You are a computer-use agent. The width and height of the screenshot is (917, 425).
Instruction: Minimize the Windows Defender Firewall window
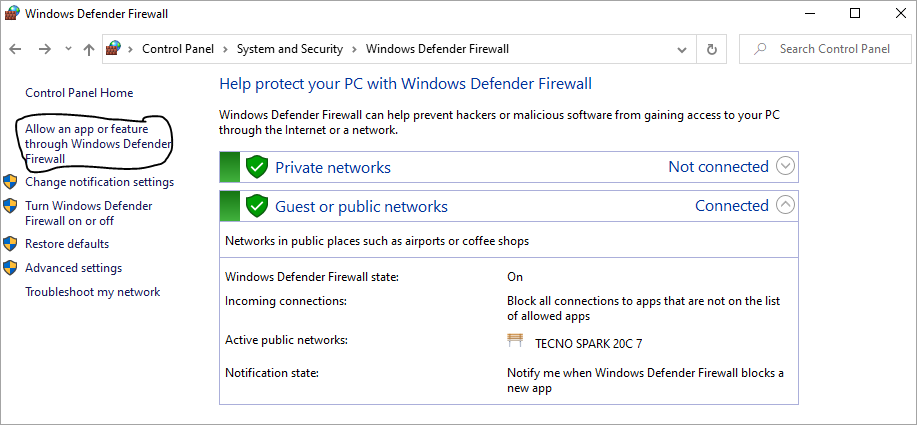pos(809,13)
